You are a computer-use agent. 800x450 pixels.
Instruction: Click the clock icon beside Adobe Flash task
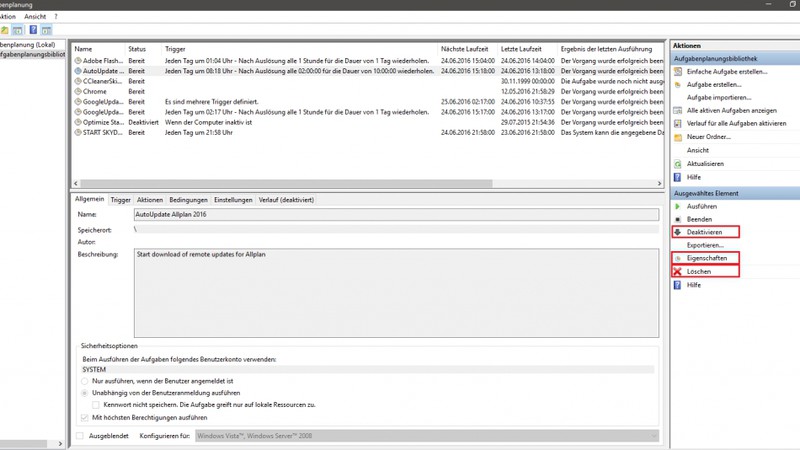(78, 61)
